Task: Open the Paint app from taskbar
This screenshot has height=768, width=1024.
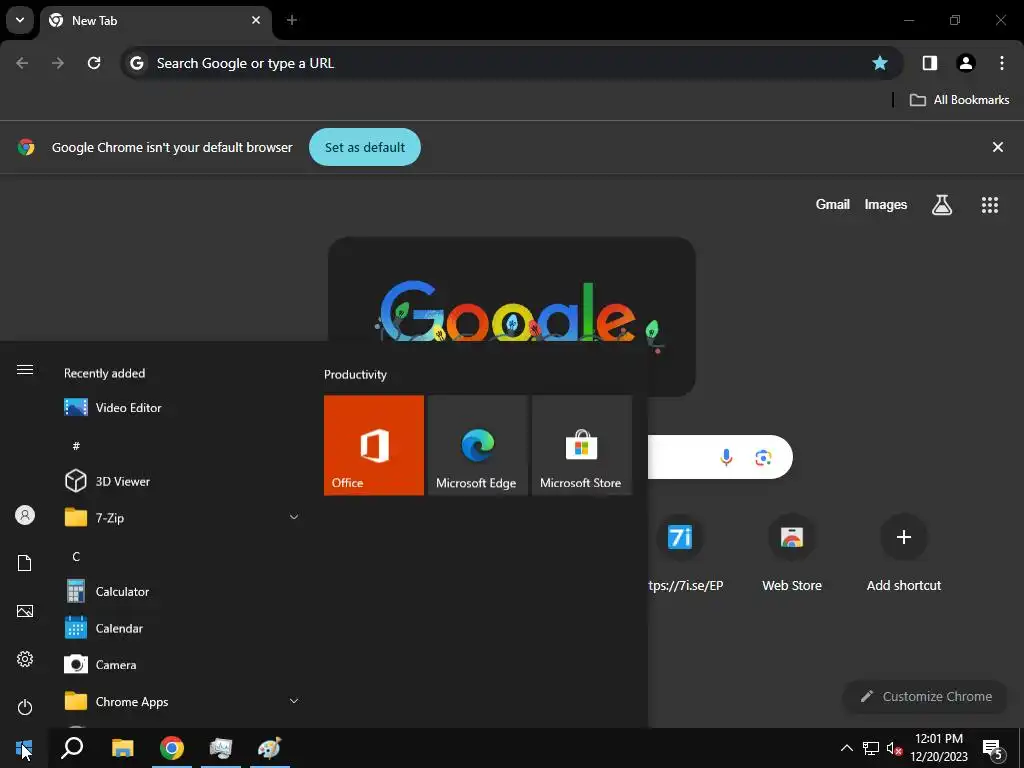Action: [270, 748]
